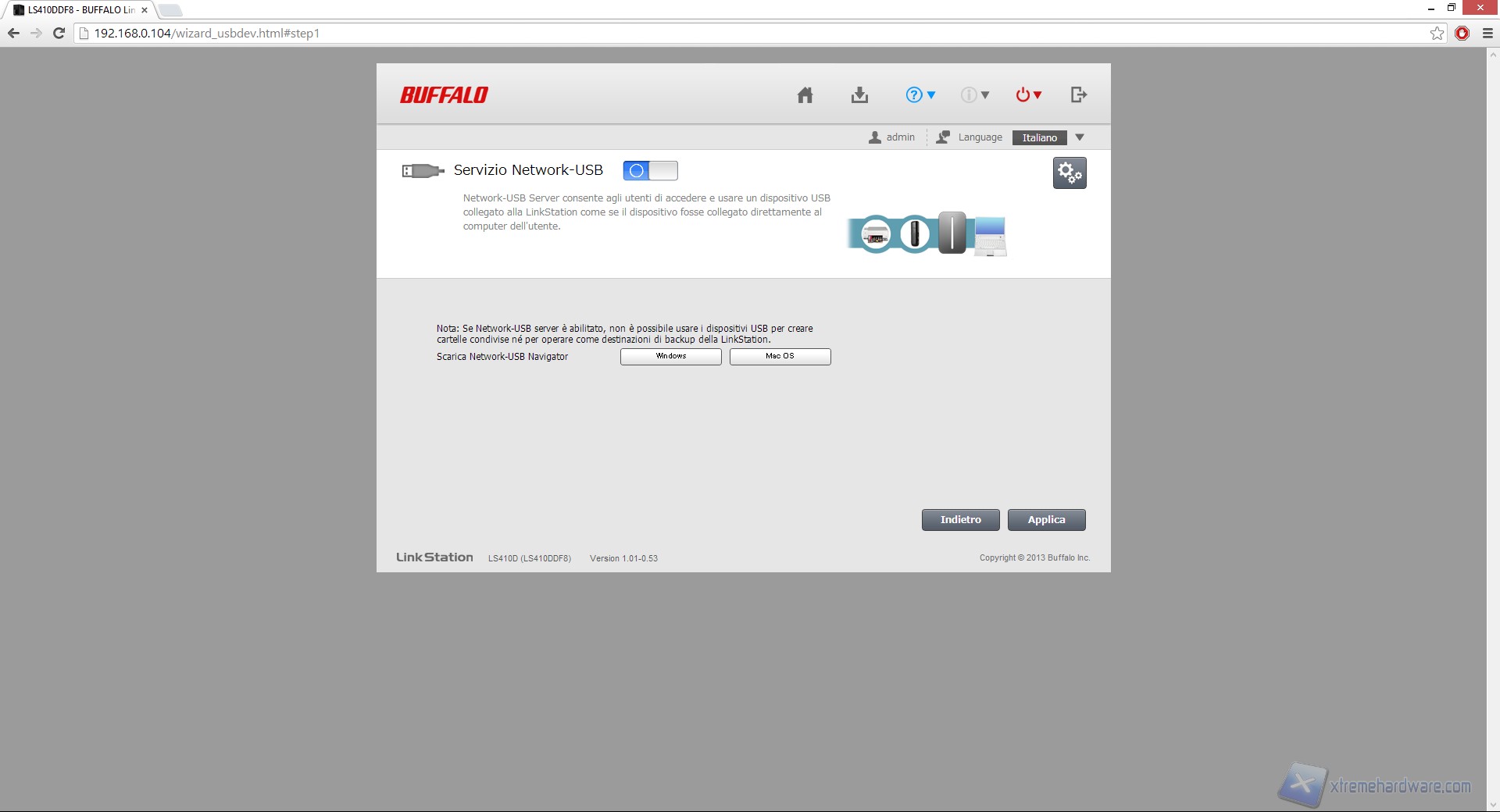Click the browser address bar URL
The height and width of the screenshot is (812, 1500).
(x=207, y=34)
